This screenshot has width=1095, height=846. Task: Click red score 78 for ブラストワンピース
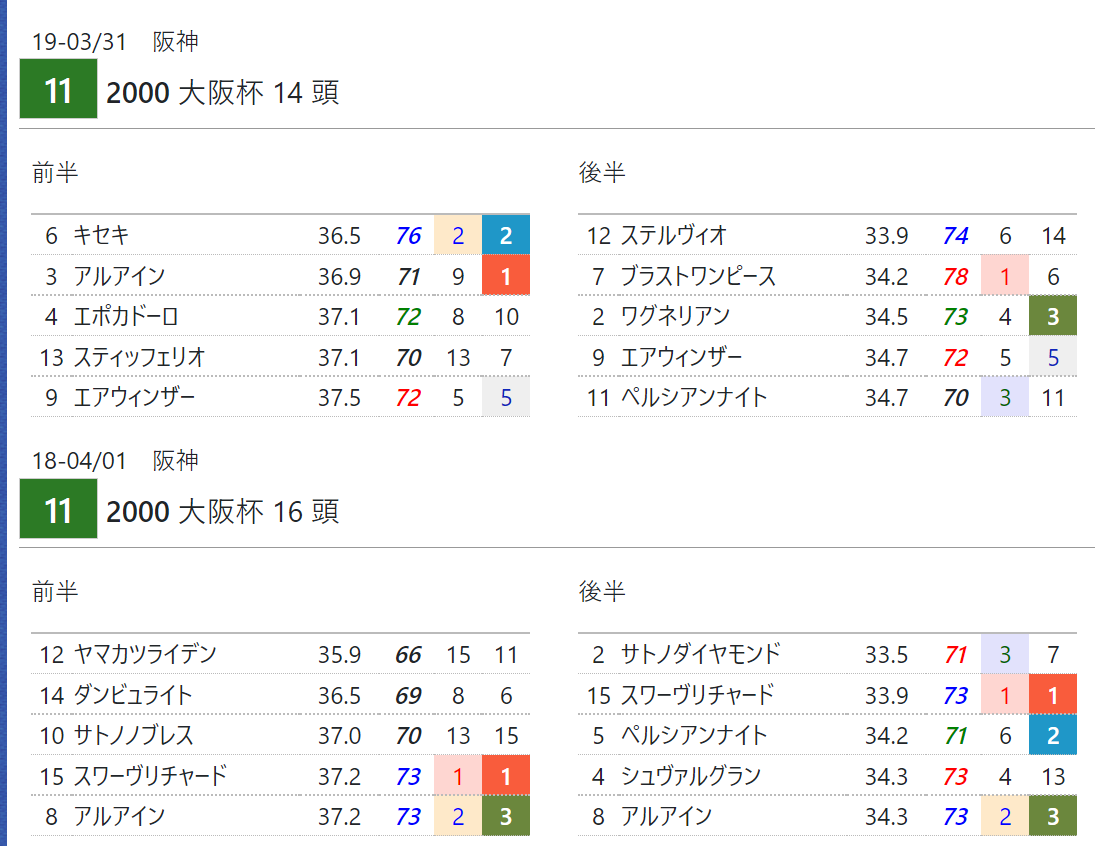click(955, 277)
